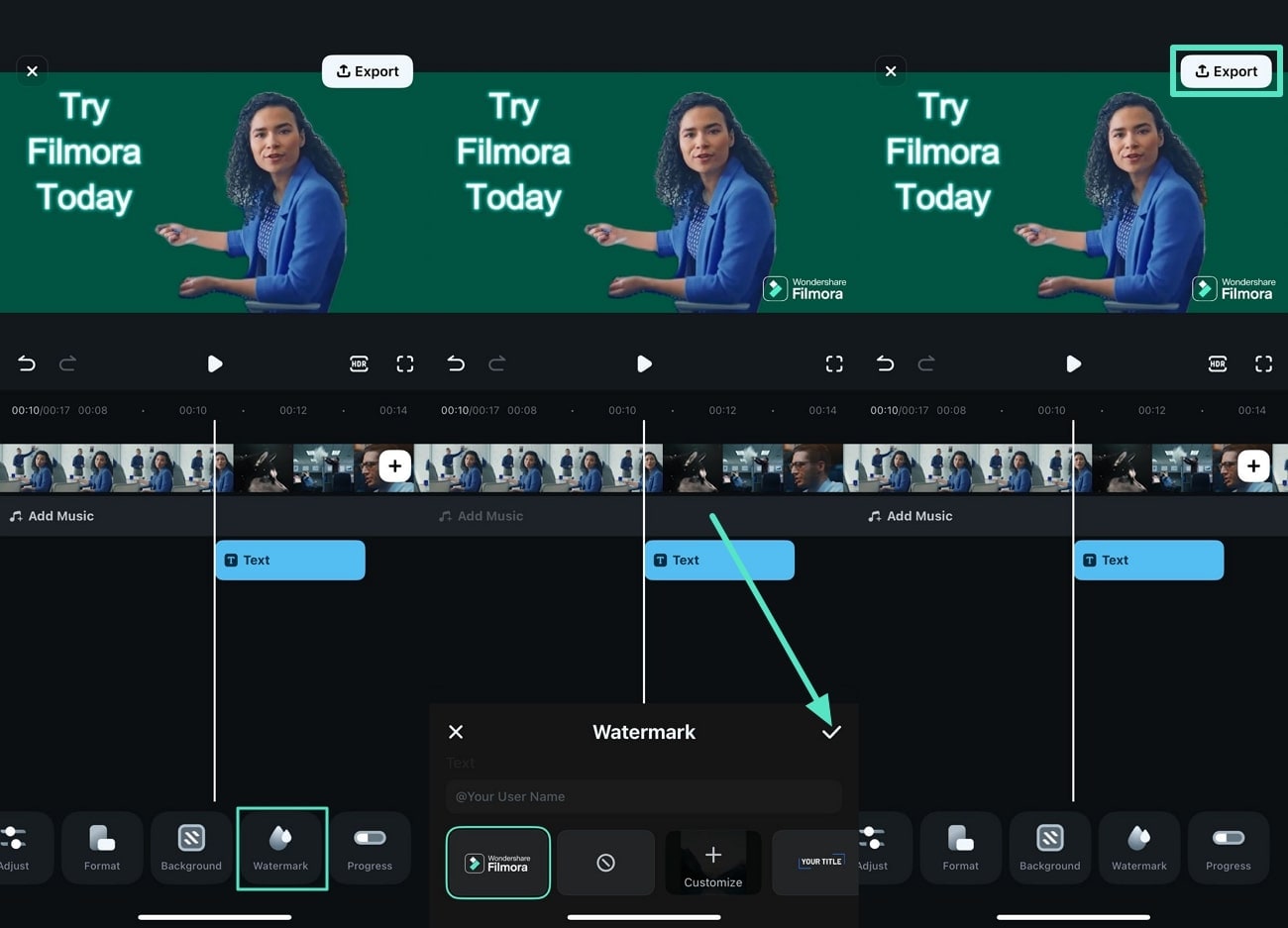Tap Customize to add a custom watermark
This screenshot has height=928, width=1288.
[713, 863]
